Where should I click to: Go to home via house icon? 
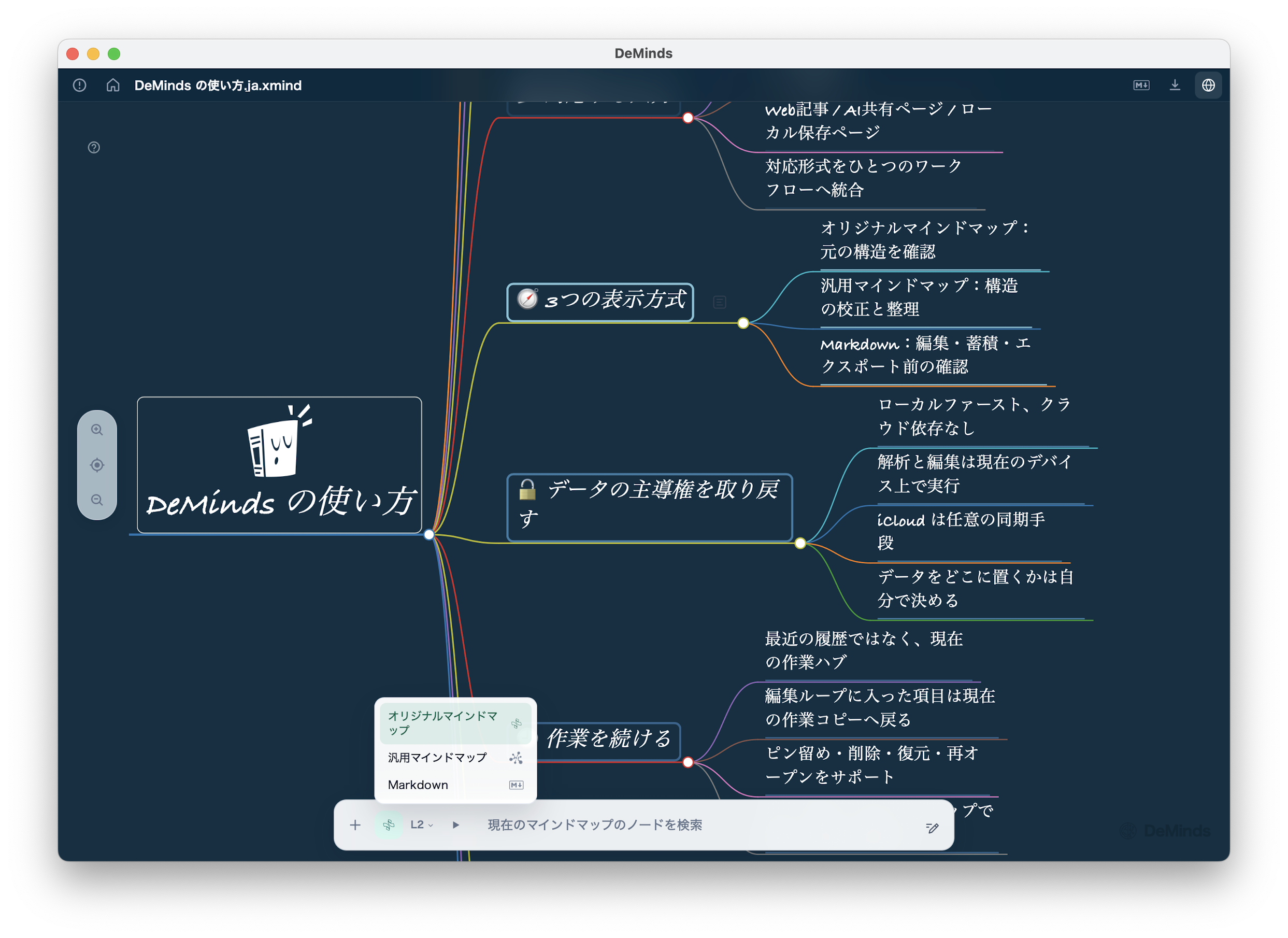(113, 85)
